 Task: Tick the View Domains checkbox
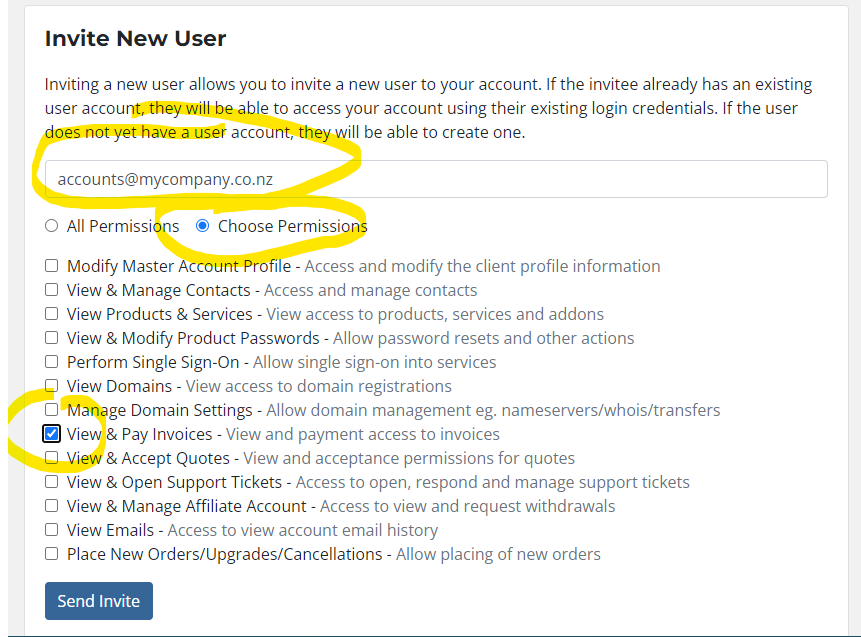click(52, 385)
